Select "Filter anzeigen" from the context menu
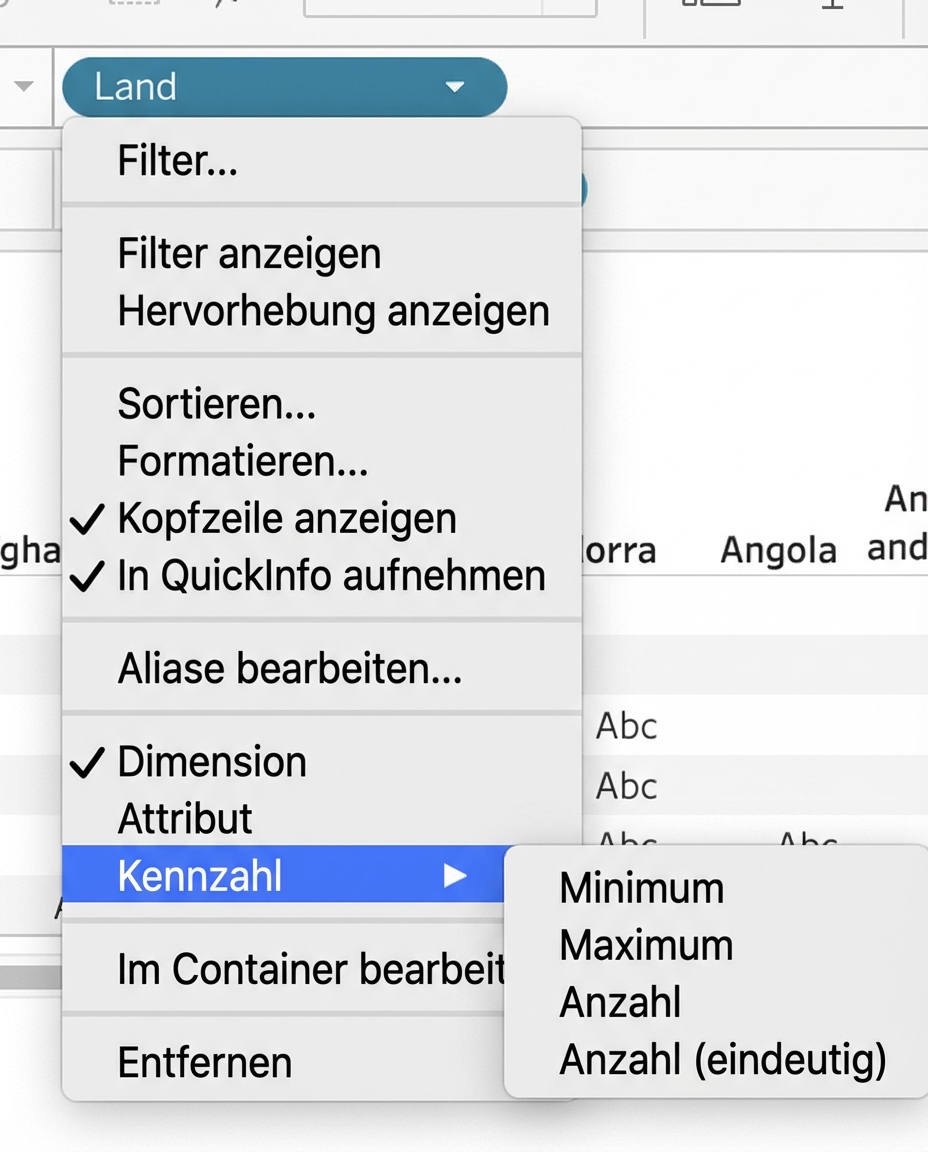This screenshot has width=928, height=1152. (248, 253)
